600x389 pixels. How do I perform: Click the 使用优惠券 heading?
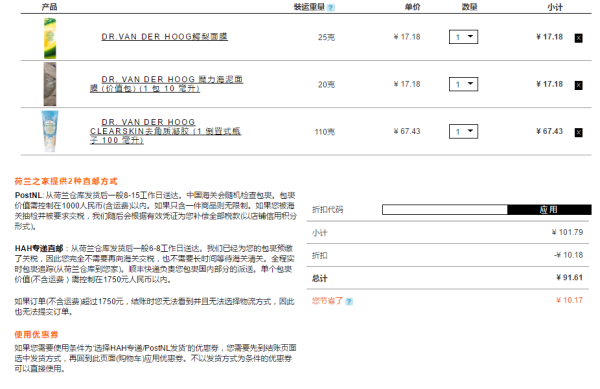point(36,335)
